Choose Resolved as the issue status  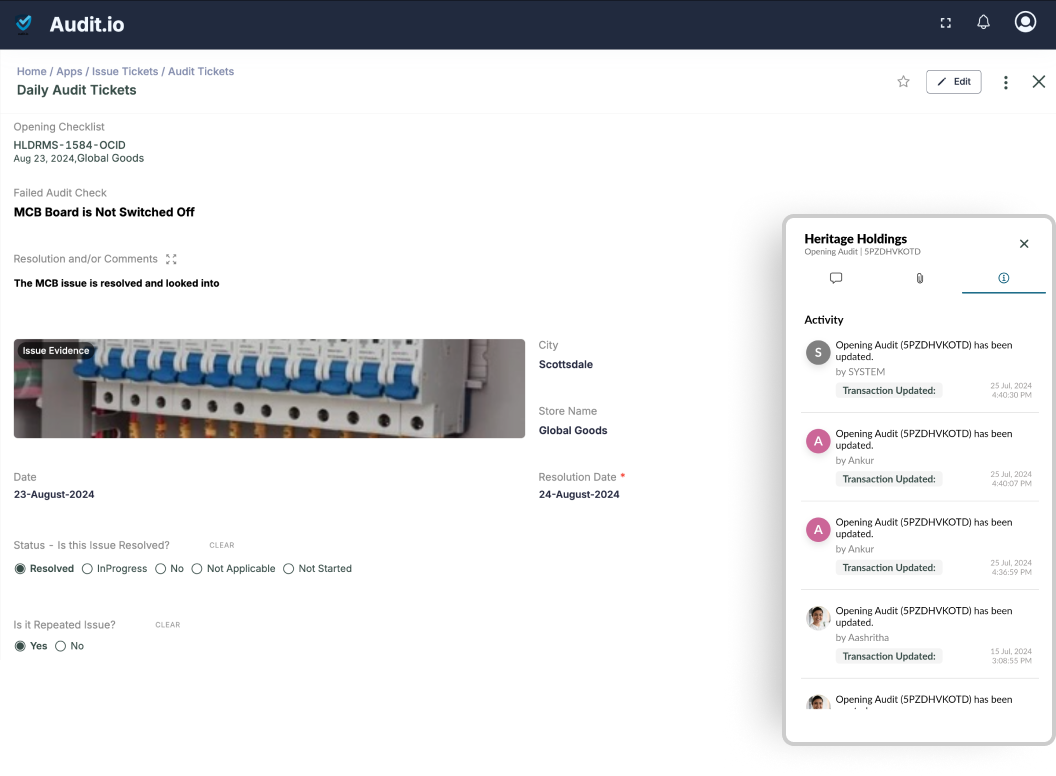click(18, 568)
